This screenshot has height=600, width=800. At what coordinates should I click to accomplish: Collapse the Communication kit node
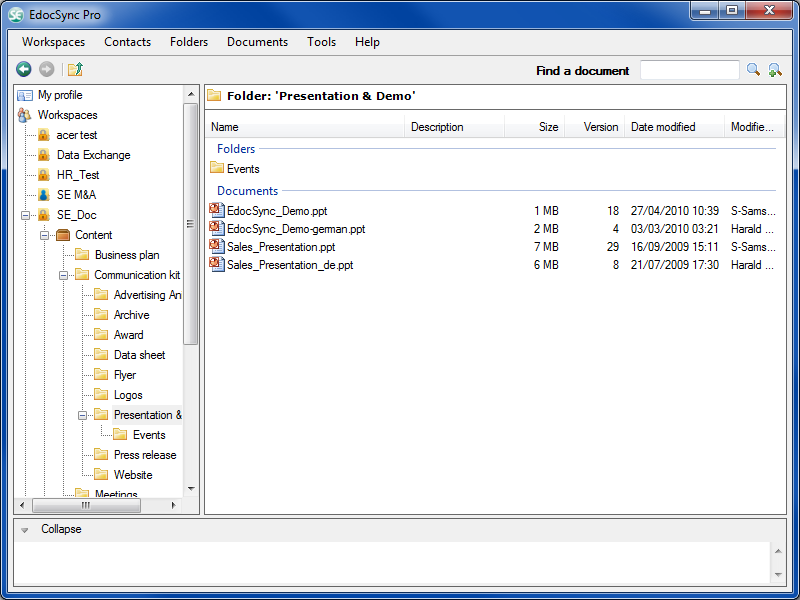tap(63, 276)
